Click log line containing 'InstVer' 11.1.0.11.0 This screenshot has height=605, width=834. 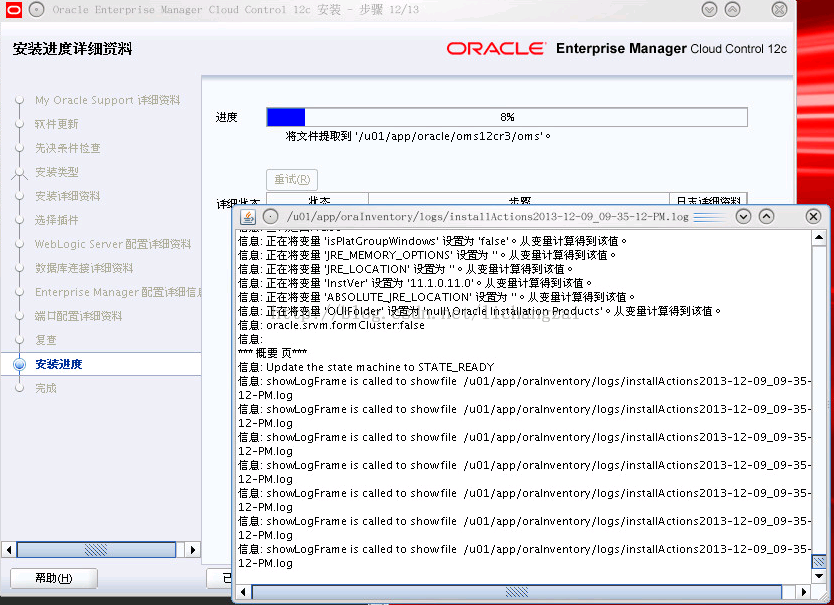(415, 283)
